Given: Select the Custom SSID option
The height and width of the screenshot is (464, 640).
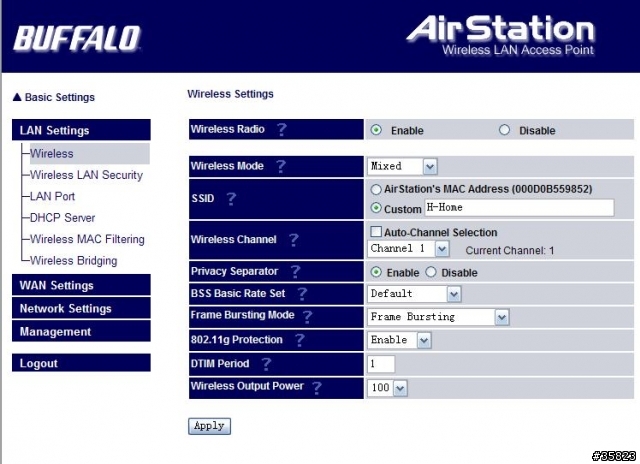Looking at the screenshot, I should point(376,208).
